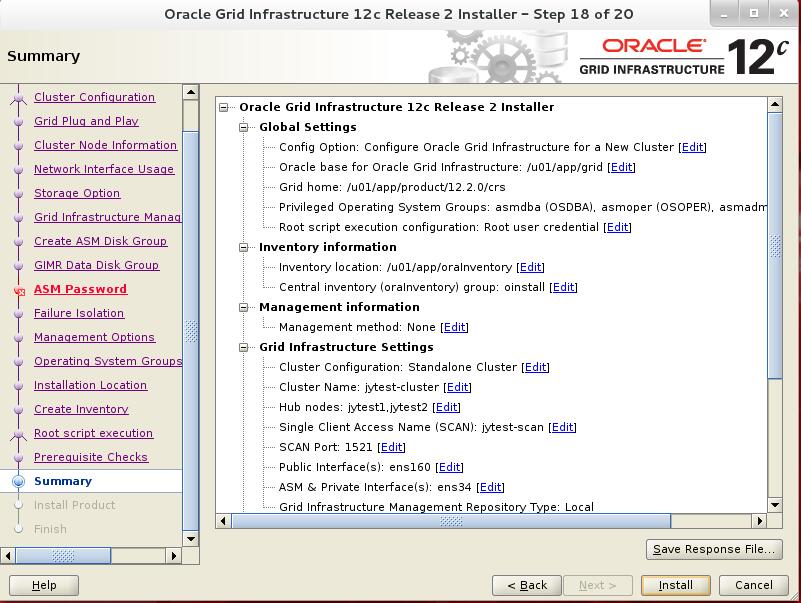Open the ASM Password step
The width and height of the screenshot is (801, 603).
click(x=80, y=289)
